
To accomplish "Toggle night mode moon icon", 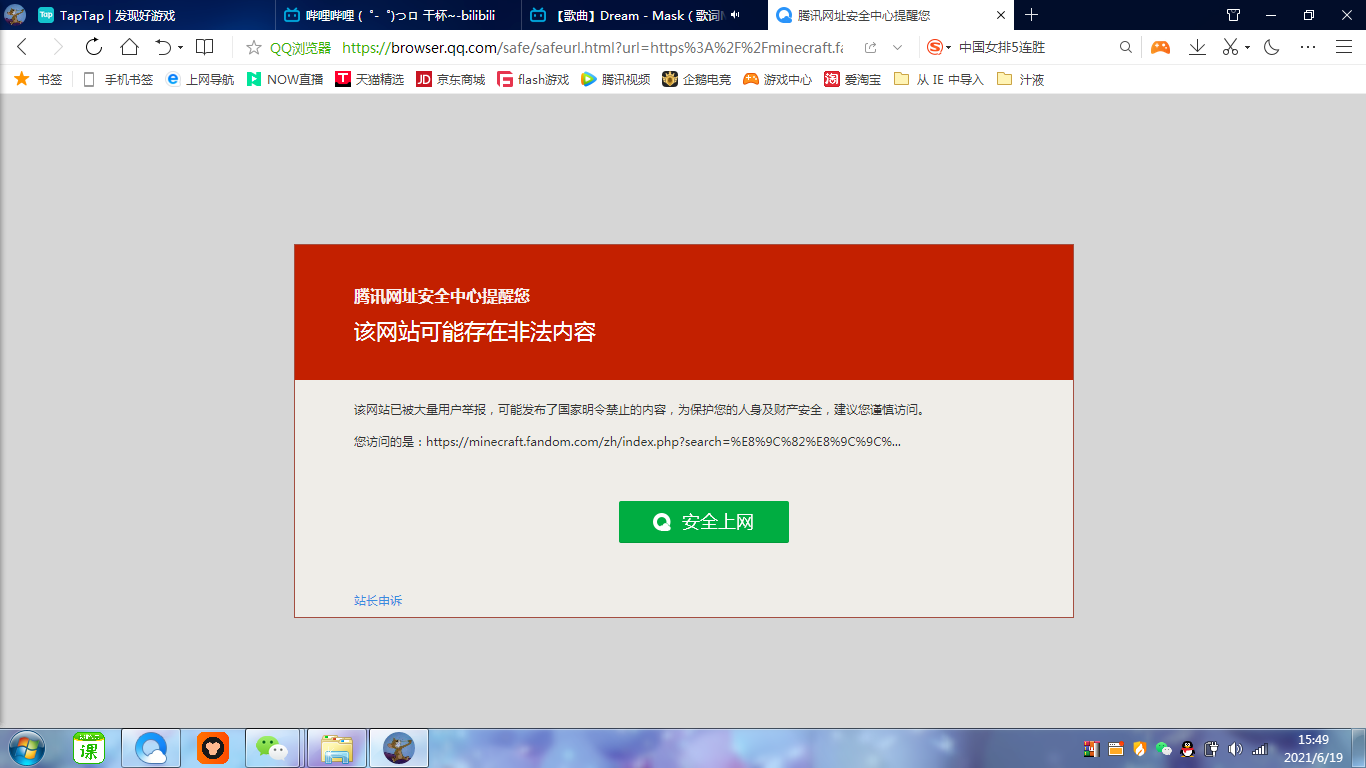I will [1272, 47].
